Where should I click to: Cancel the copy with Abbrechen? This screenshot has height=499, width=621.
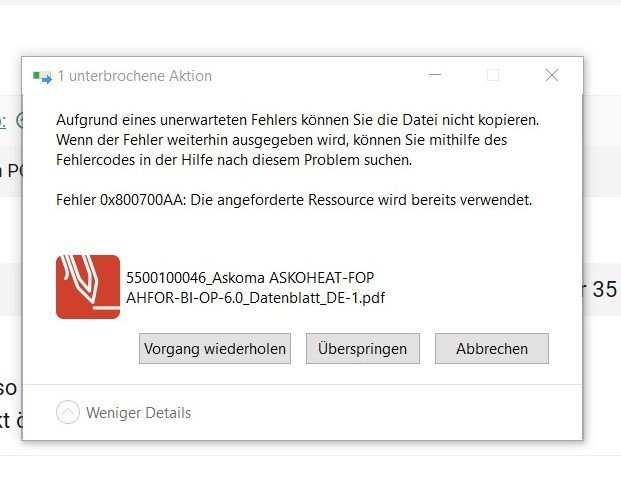(x=491, y=349)
